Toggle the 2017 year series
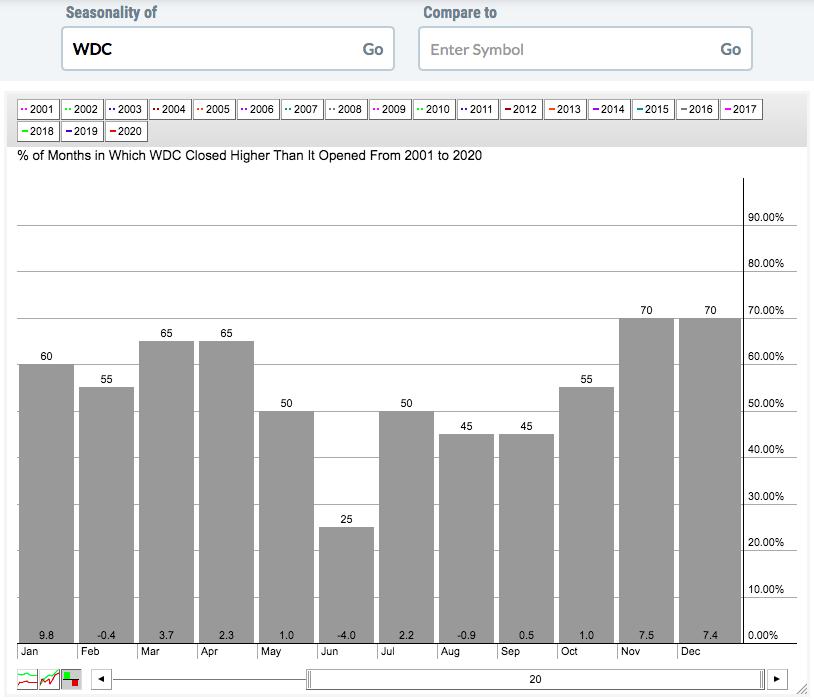 [x=740, y=109]
